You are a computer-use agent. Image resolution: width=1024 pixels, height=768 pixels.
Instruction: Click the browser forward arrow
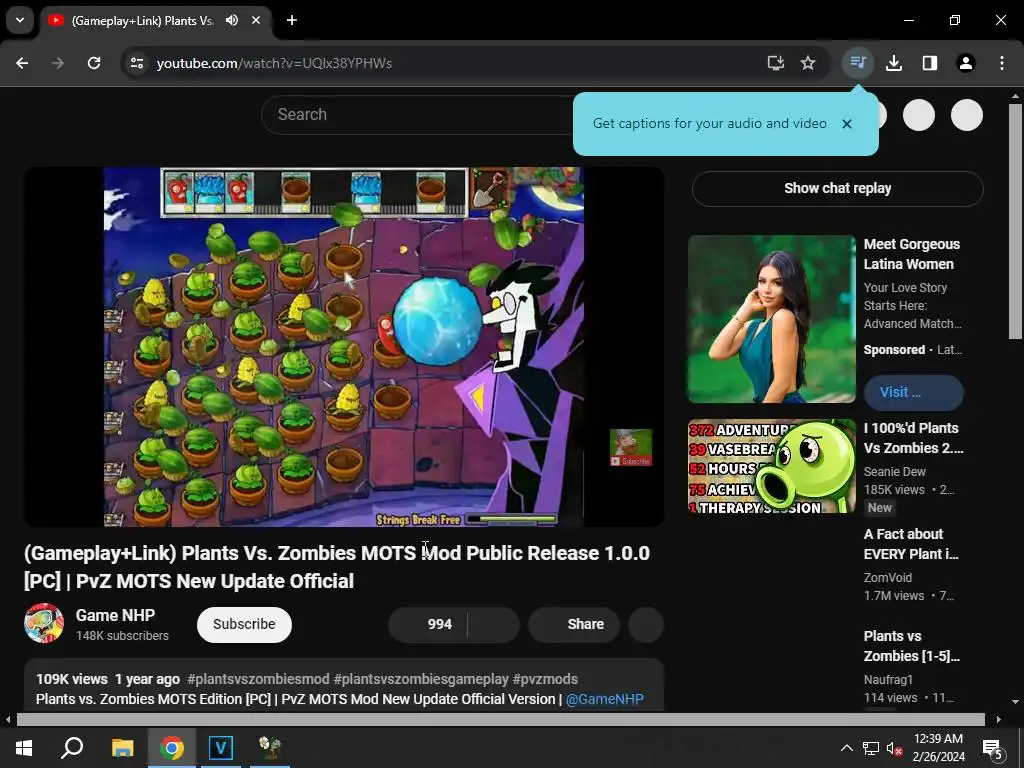tap(58, 63)
